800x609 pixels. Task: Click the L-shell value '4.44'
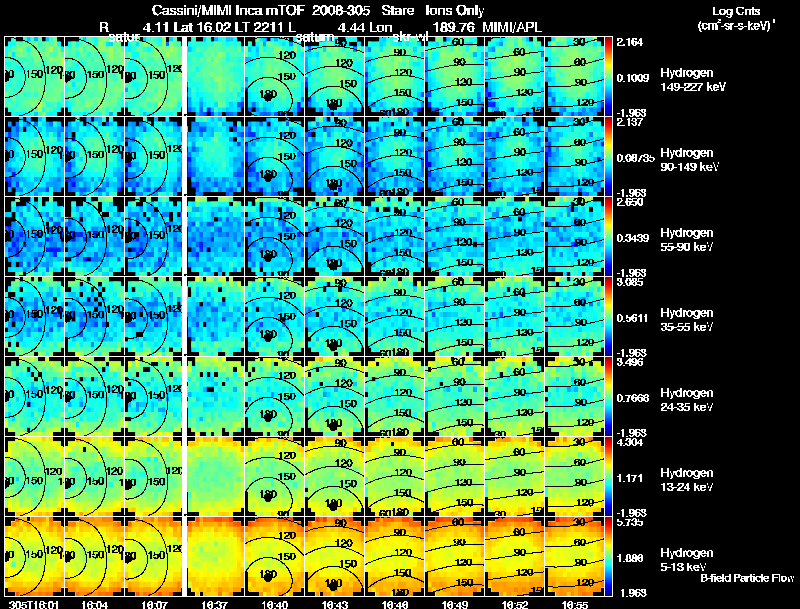coord(351,27)
